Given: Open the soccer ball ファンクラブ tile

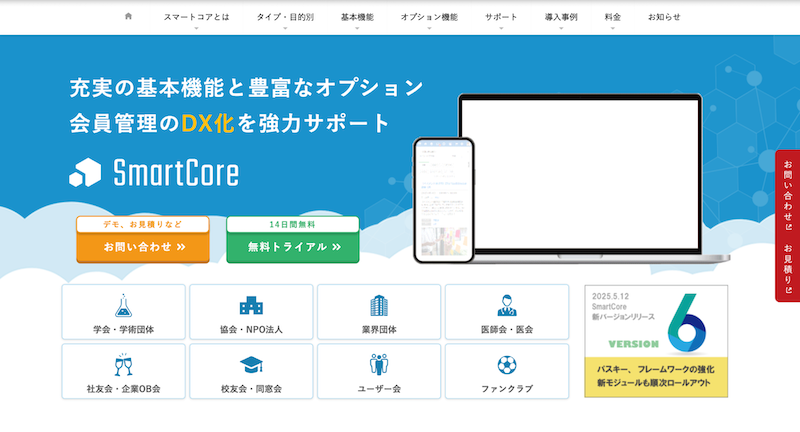Looking at the screenshot, I should point(507,372).
